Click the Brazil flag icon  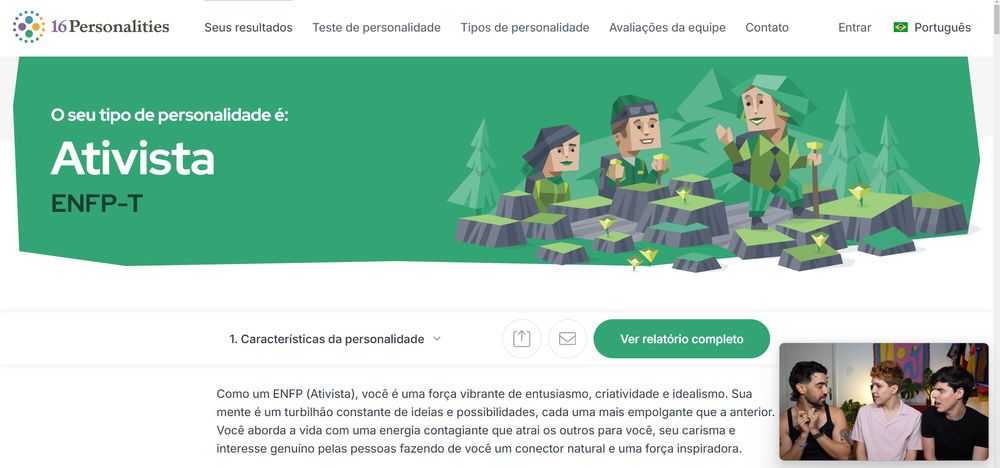coord(901,27)
